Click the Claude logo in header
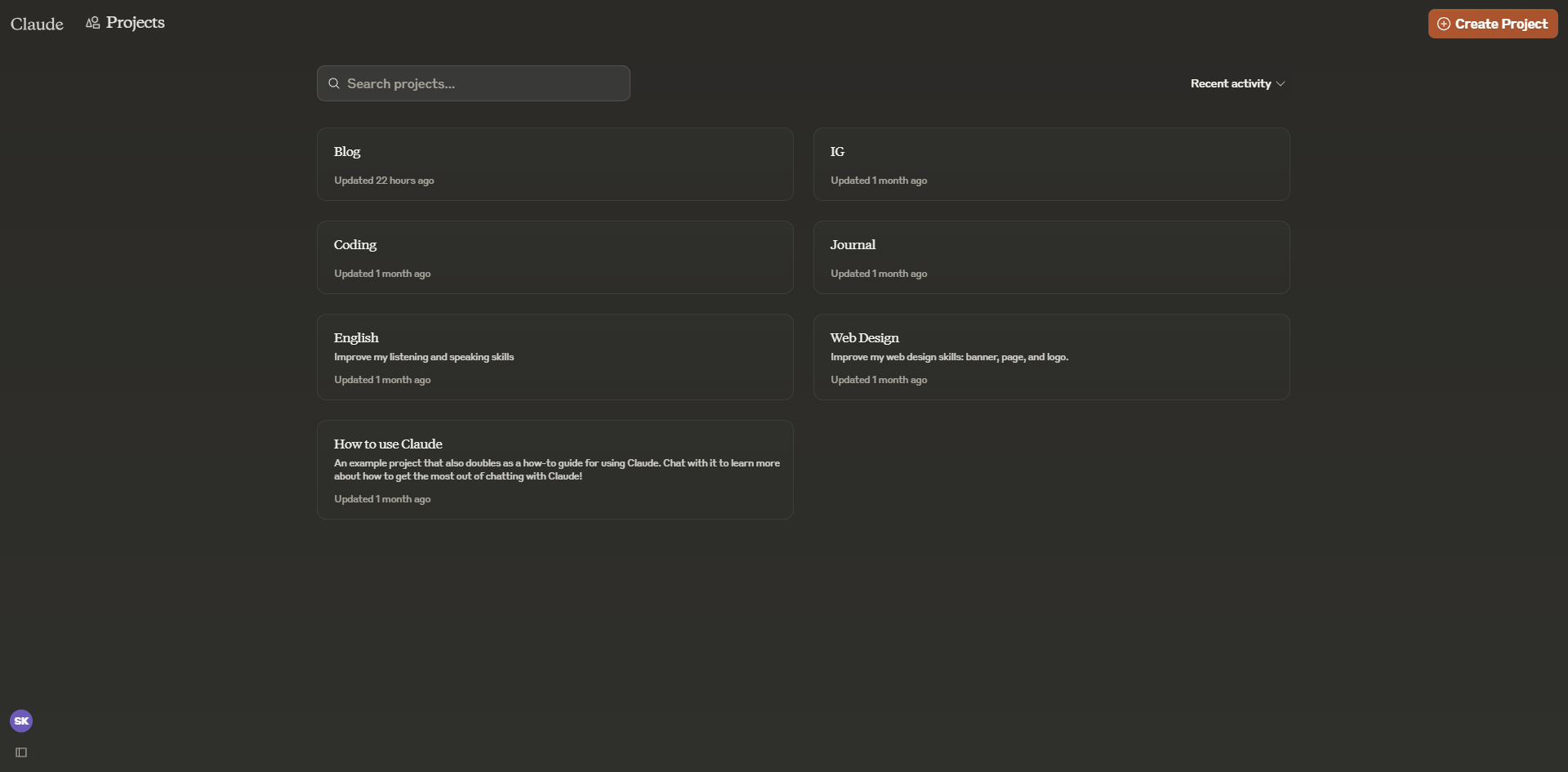 coord(37,24)
